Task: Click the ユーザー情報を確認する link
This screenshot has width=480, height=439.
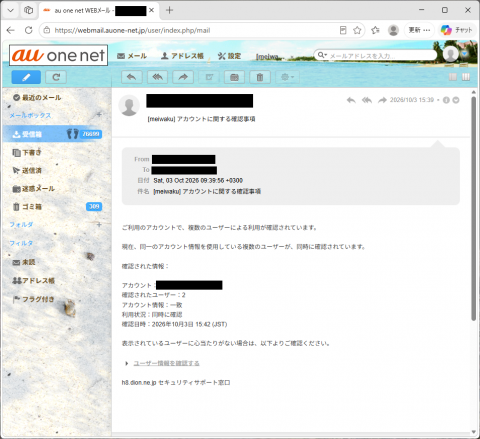Action: click(166, 363)
